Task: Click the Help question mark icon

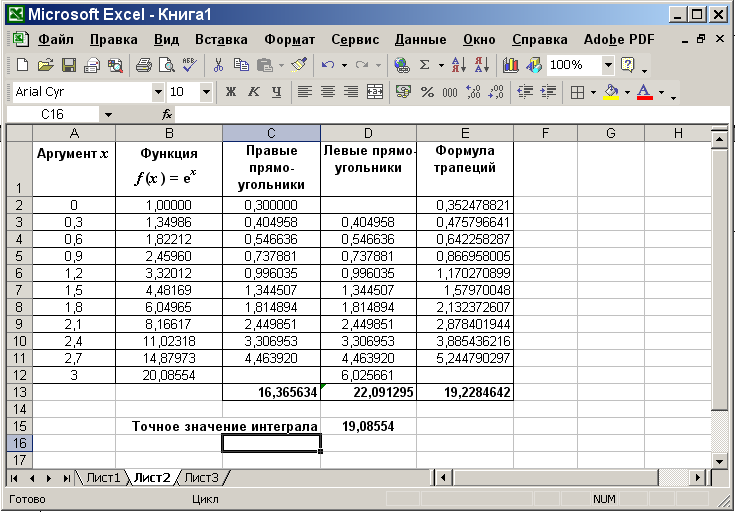Action: pos(627,65)
